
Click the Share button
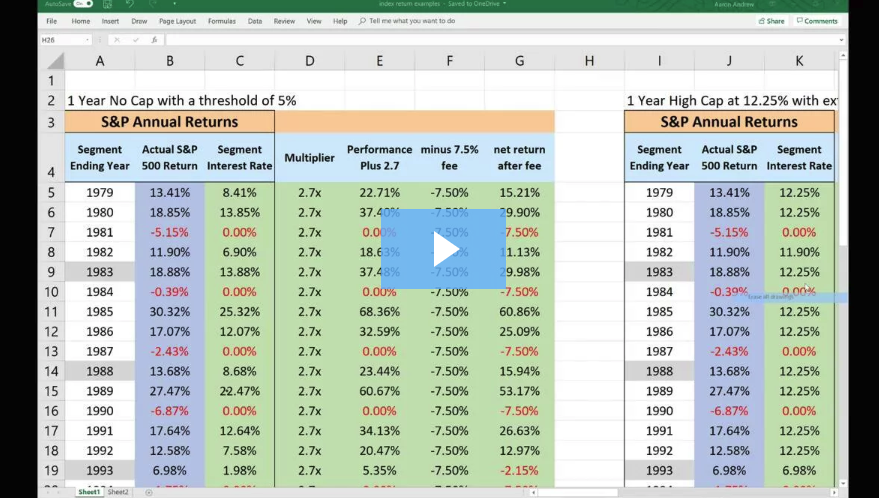click(x=771, y=21)
